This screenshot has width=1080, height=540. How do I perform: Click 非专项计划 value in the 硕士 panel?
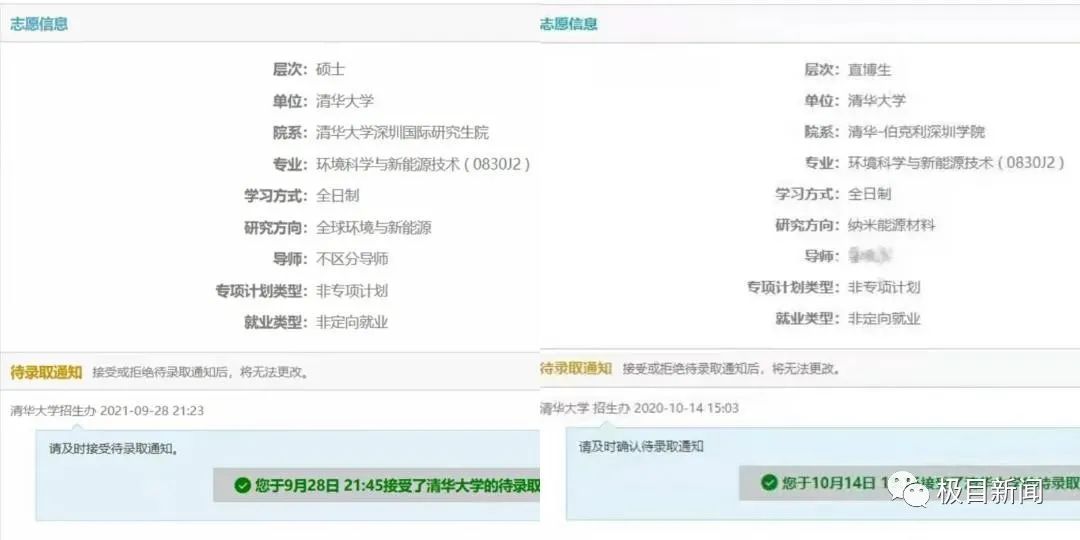pyautogui.click(x=352, y=291)
